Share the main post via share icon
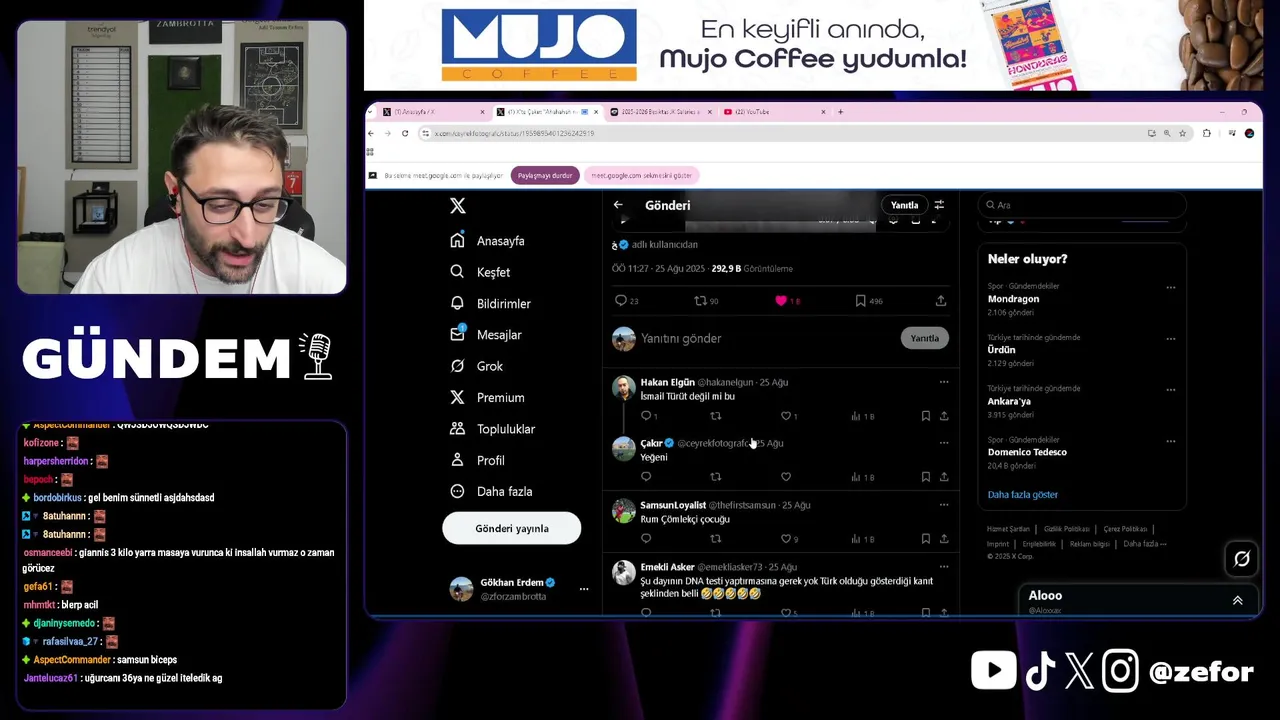 tap(941, 300)
